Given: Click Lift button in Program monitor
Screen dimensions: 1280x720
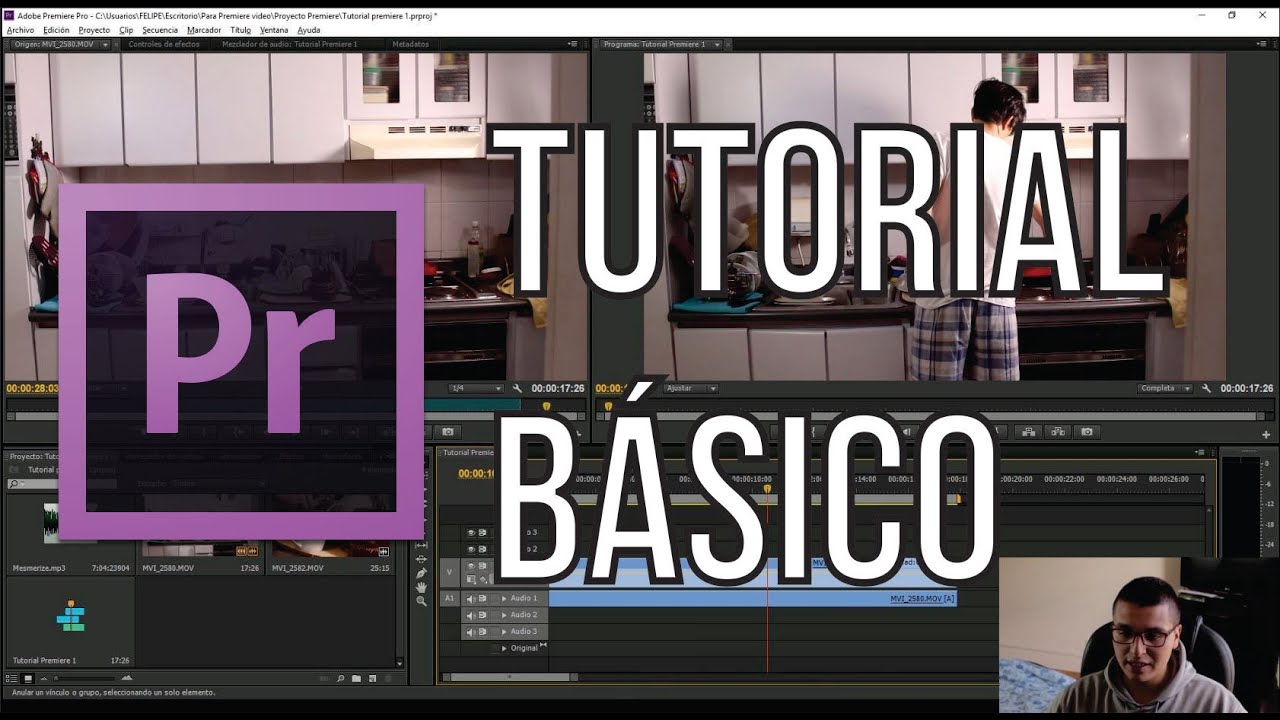Looking at the screenshot, I should pyautogui.click(x=1028, y=432).
